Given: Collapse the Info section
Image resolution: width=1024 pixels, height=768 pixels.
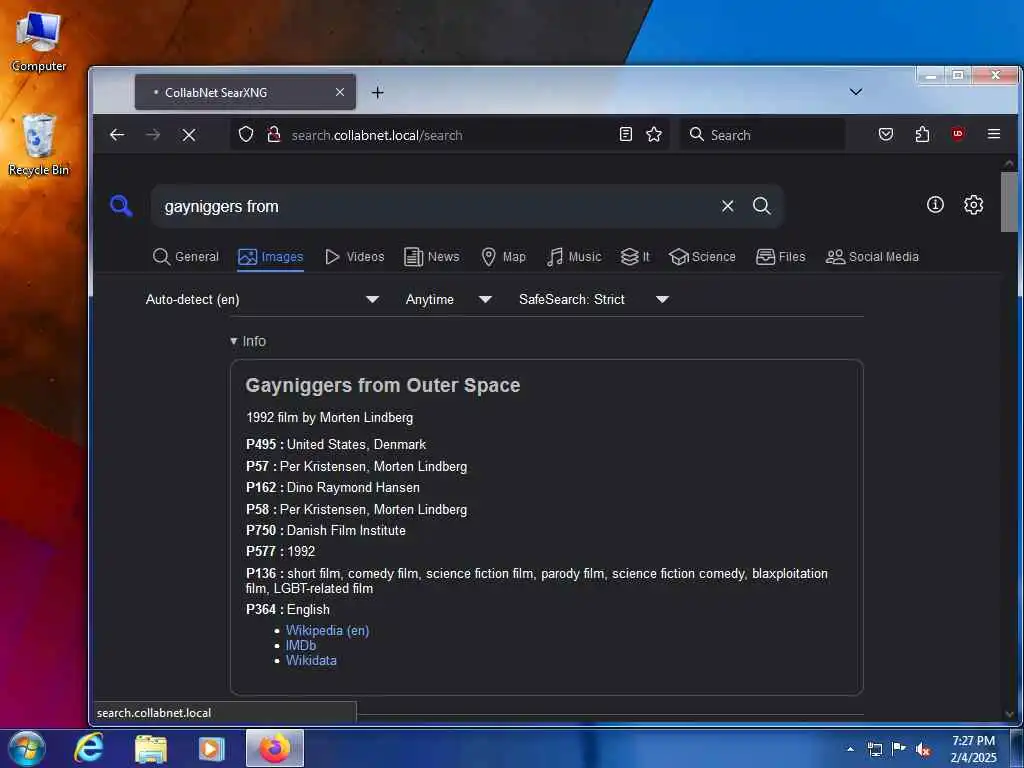Looking at the screenshot, I should pyautogui.click(x=248, y=341).
